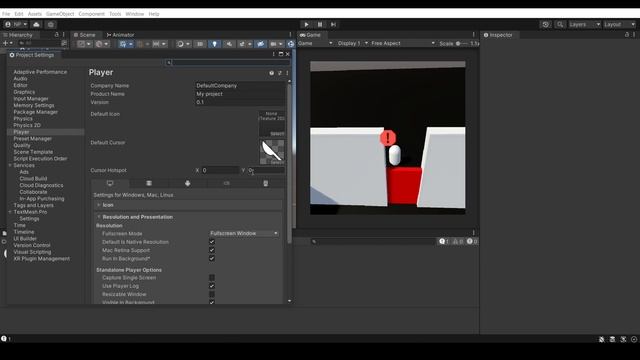Open Tags and Layers settings
Viewport: 640px width, 360px height.
coord(33,205)
